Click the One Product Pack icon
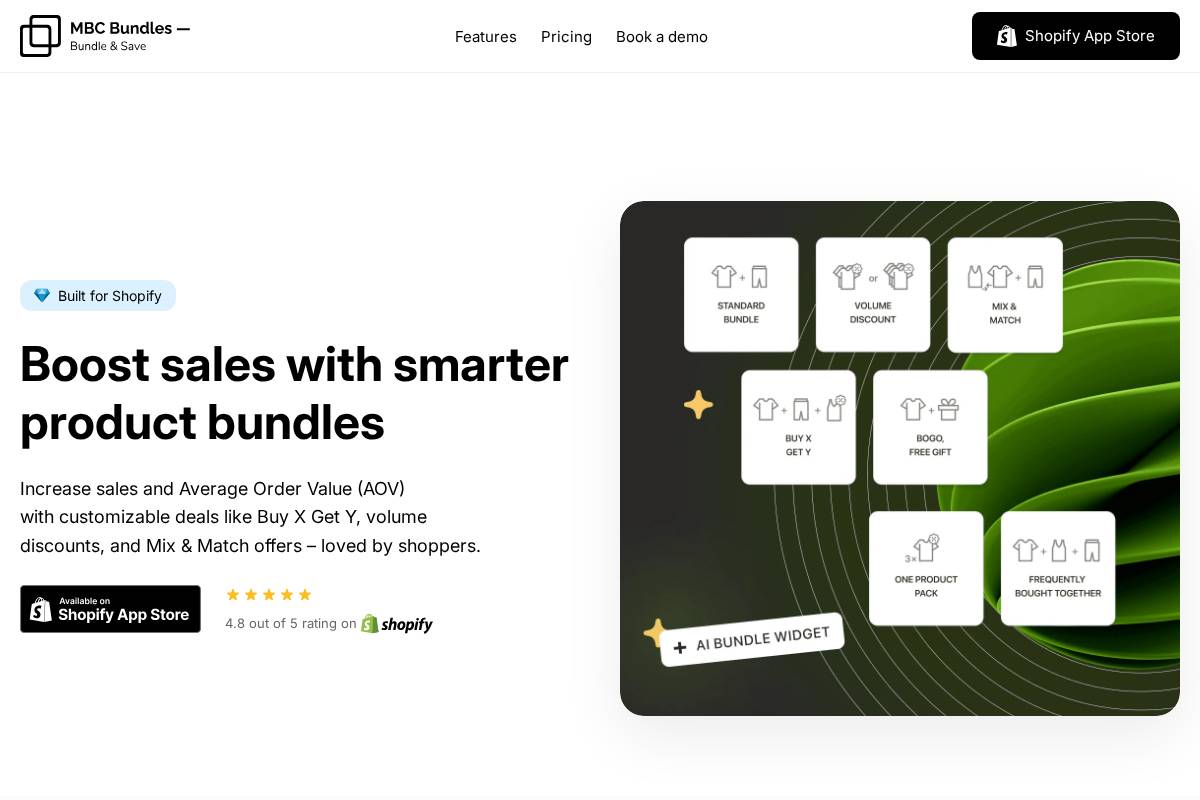This screenshot has height=800, width=1200. pyautogui.click(x=926, y=550)
